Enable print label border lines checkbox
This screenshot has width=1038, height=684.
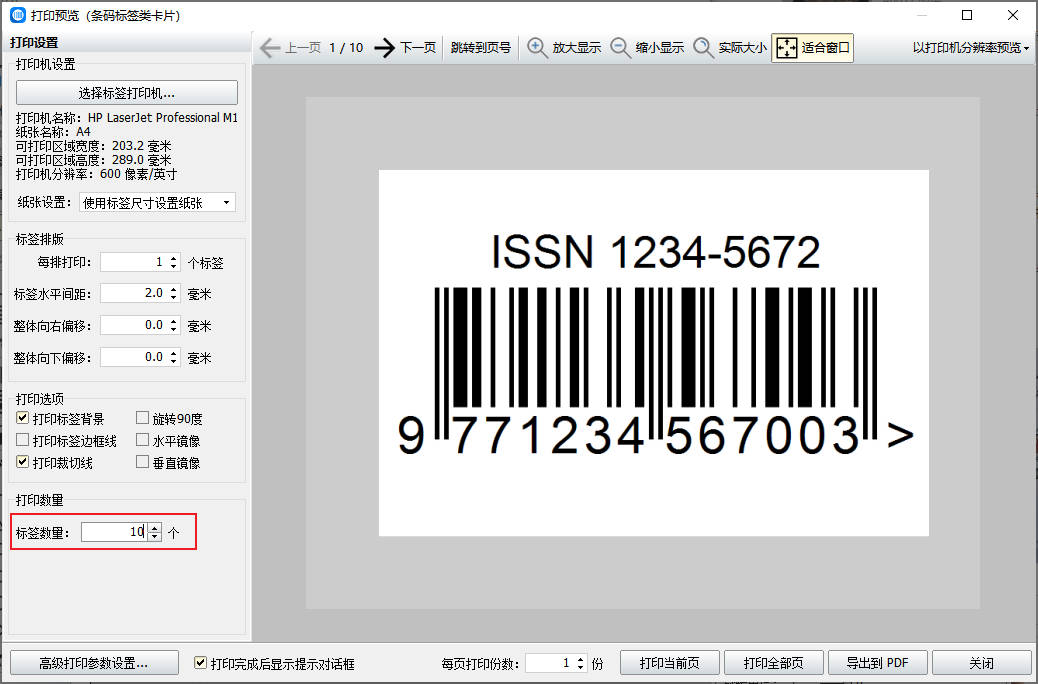tap(23, 440)
